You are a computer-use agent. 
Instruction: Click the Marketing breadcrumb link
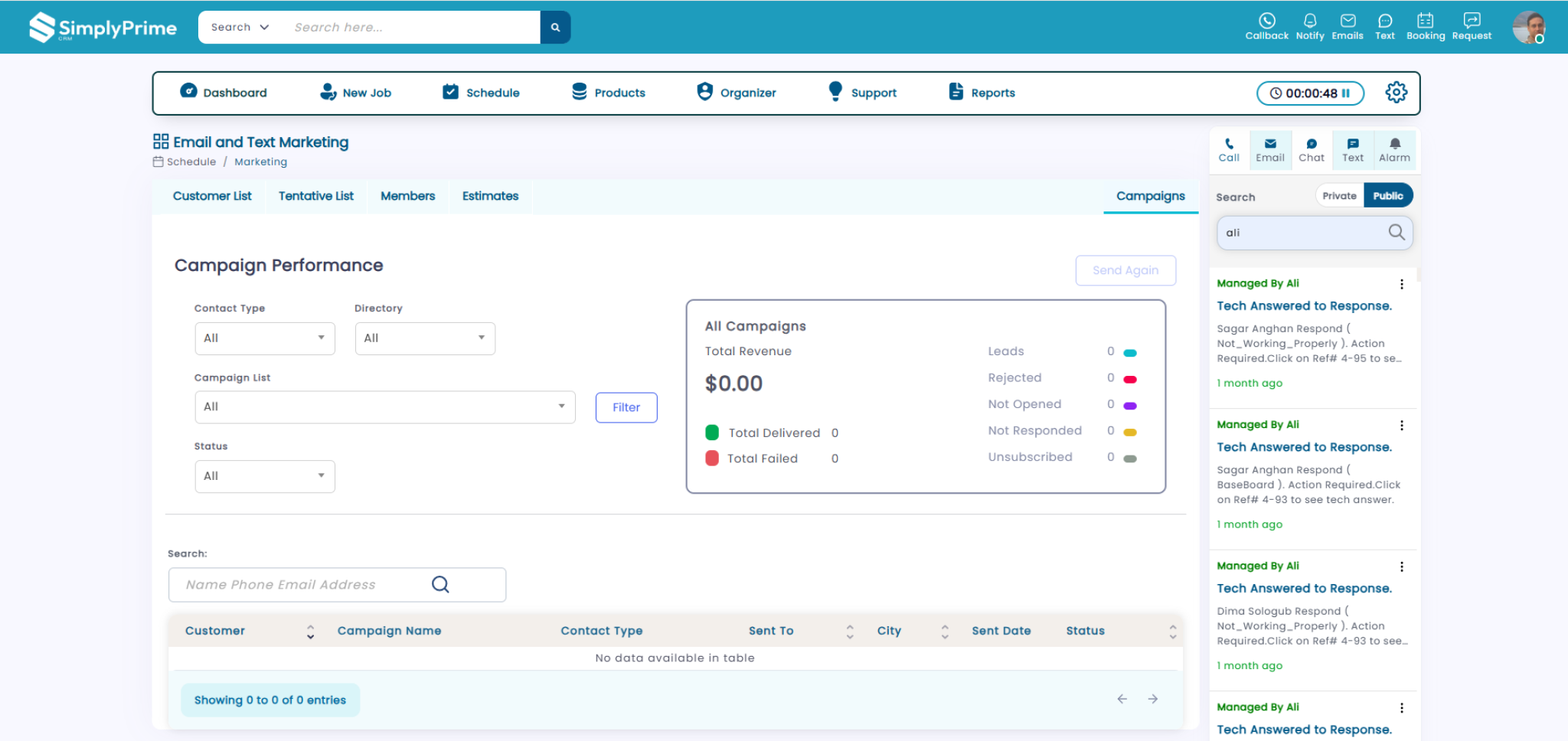point(261,162)
